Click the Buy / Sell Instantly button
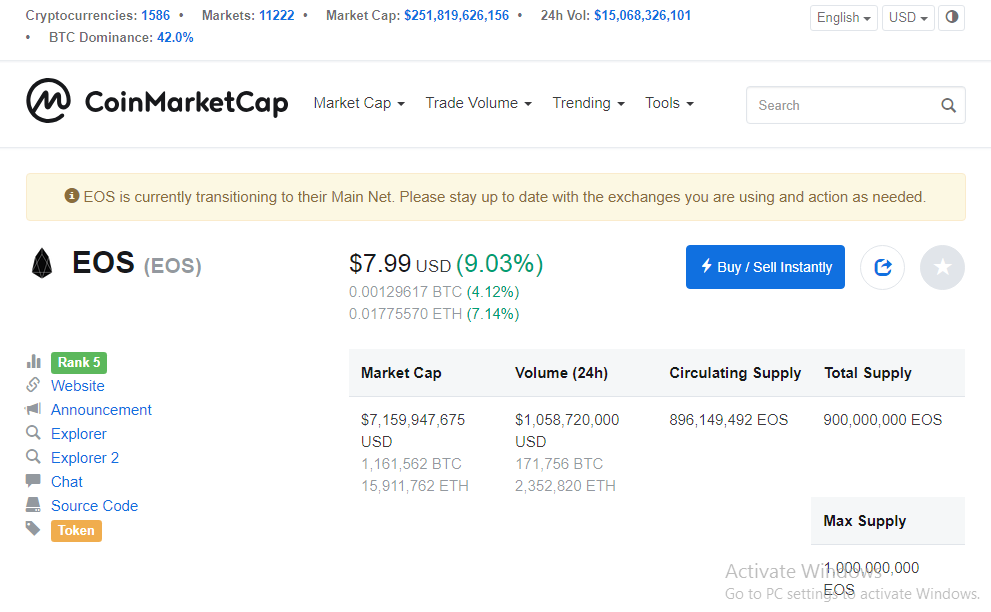The height and width of the screenshot is (612, 991). (765, 267)
